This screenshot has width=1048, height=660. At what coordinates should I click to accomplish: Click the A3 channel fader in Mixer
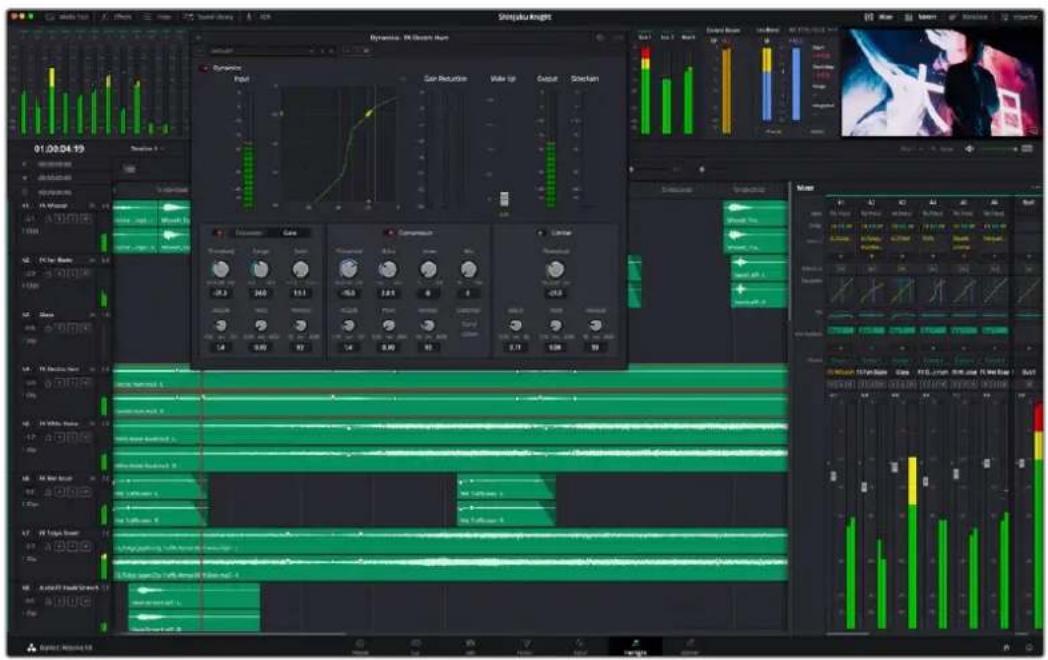pyautogui.click(x=895, y=467)
